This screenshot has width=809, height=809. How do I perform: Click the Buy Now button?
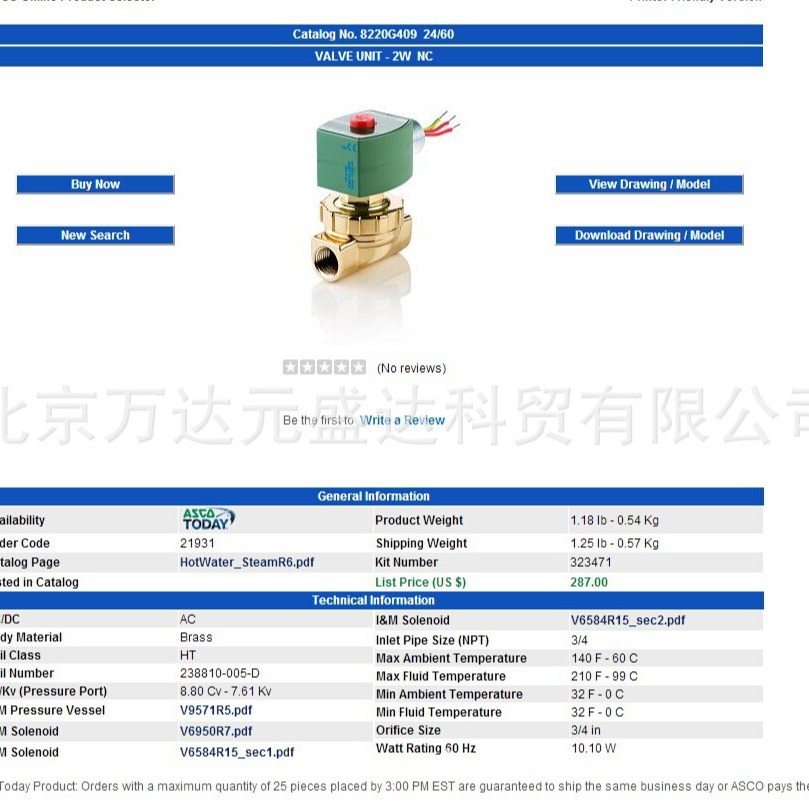click(x=95, y=184)
